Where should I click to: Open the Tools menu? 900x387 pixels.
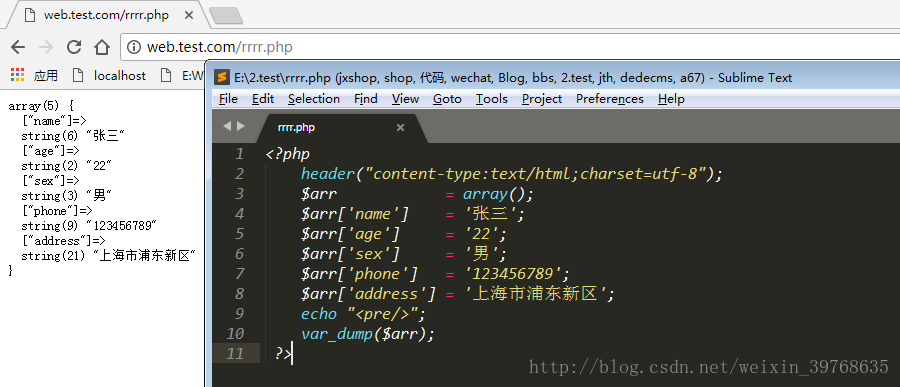coord(492,99)
